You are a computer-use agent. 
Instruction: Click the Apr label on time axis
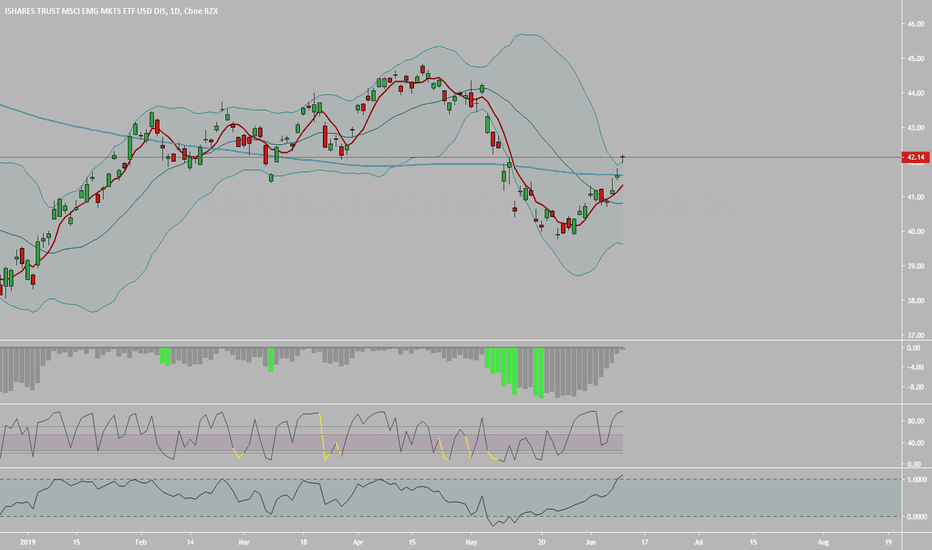click(x=358, y=542)
